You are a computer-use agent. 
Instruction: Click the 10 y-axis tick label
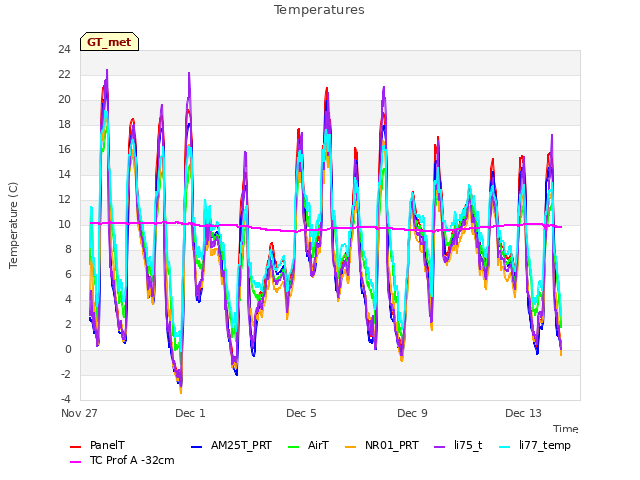click(x=64, y=224)
